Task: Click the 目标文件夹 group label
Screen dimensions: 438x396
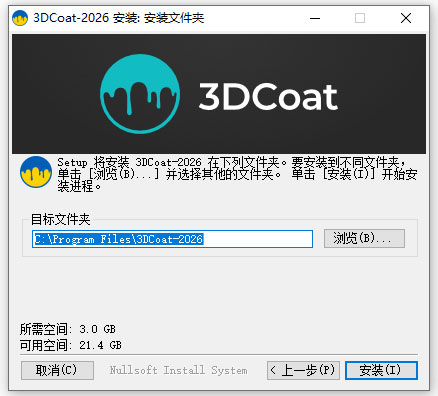Action: coord(61,220)
